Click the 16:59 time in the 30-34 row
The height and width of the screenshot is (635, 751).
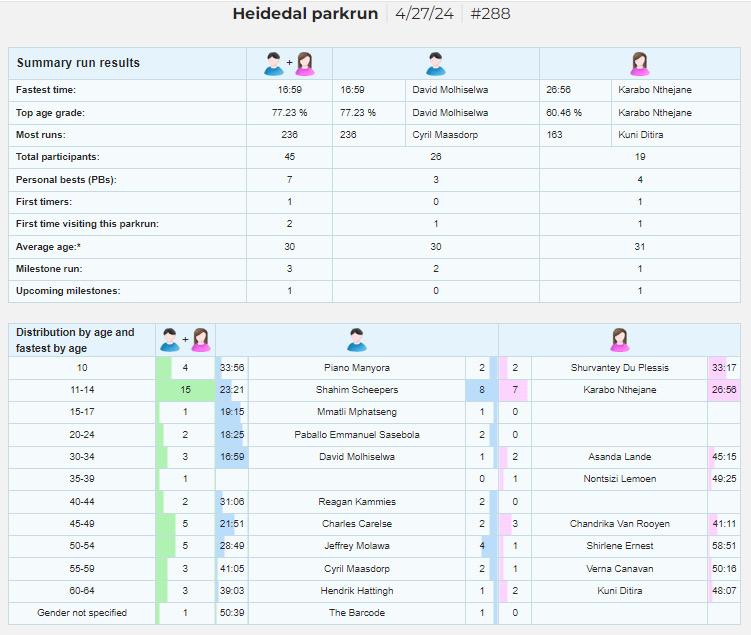(x=232, y=457)
